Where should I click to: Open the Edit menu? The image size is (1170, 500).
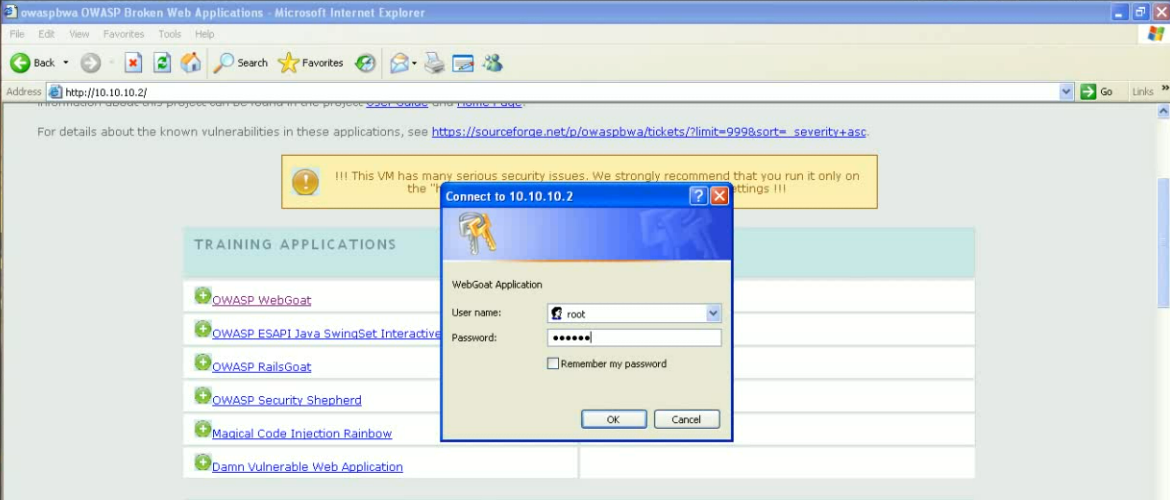coord(47,34)
